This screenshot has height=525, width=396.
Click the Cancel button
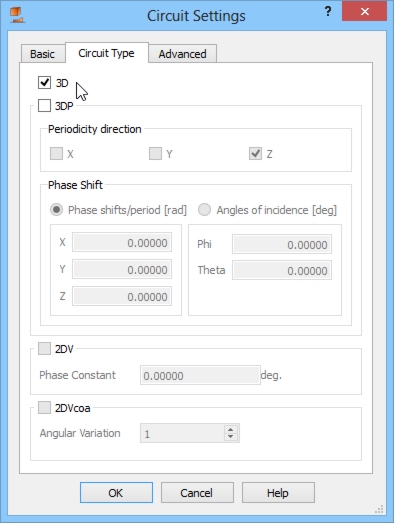pos(197,493)
